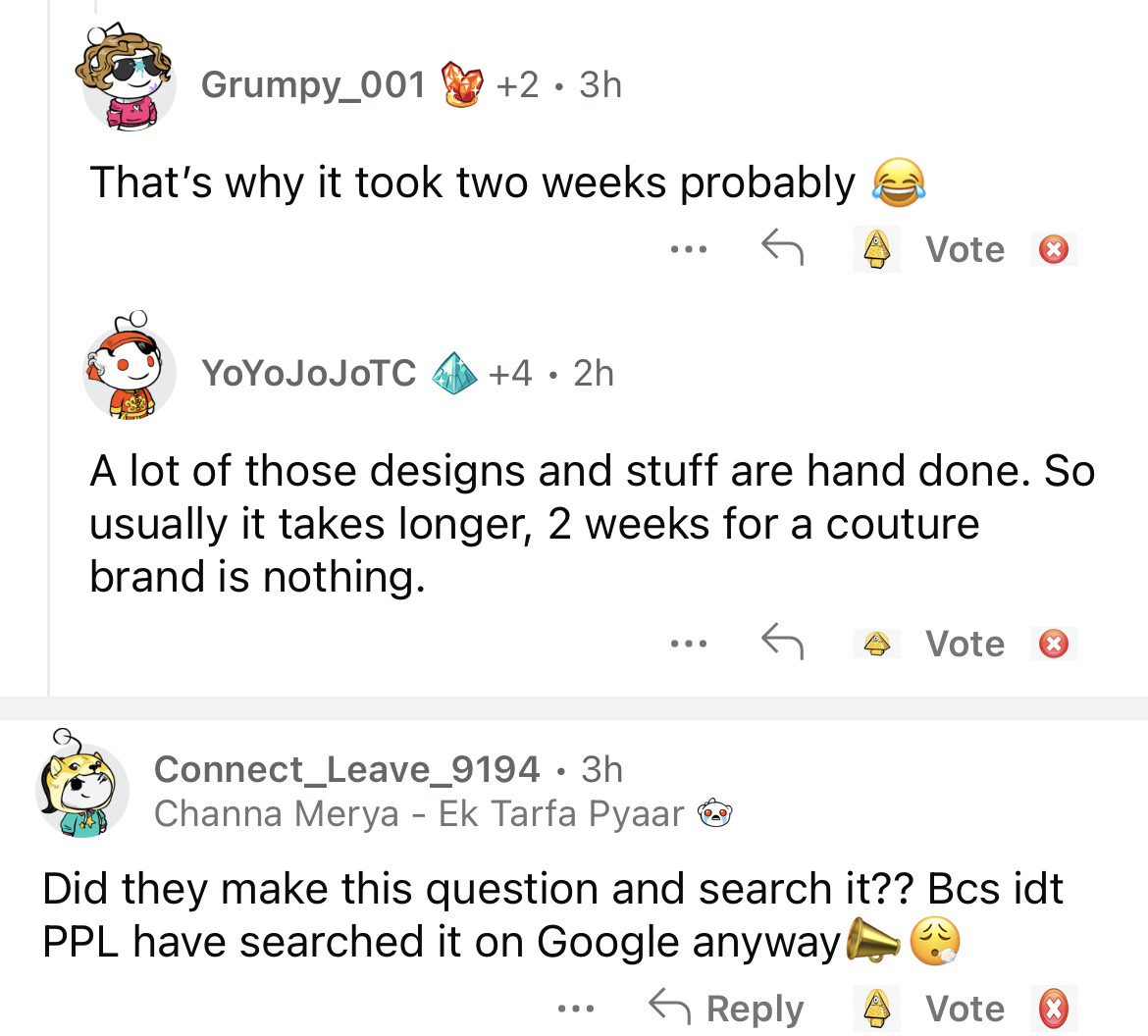The width and height of the screenshot is (1148, 1036).
Task: Click YoYoJoJoTC's teal gem flair icon
Action: point(456,373)
